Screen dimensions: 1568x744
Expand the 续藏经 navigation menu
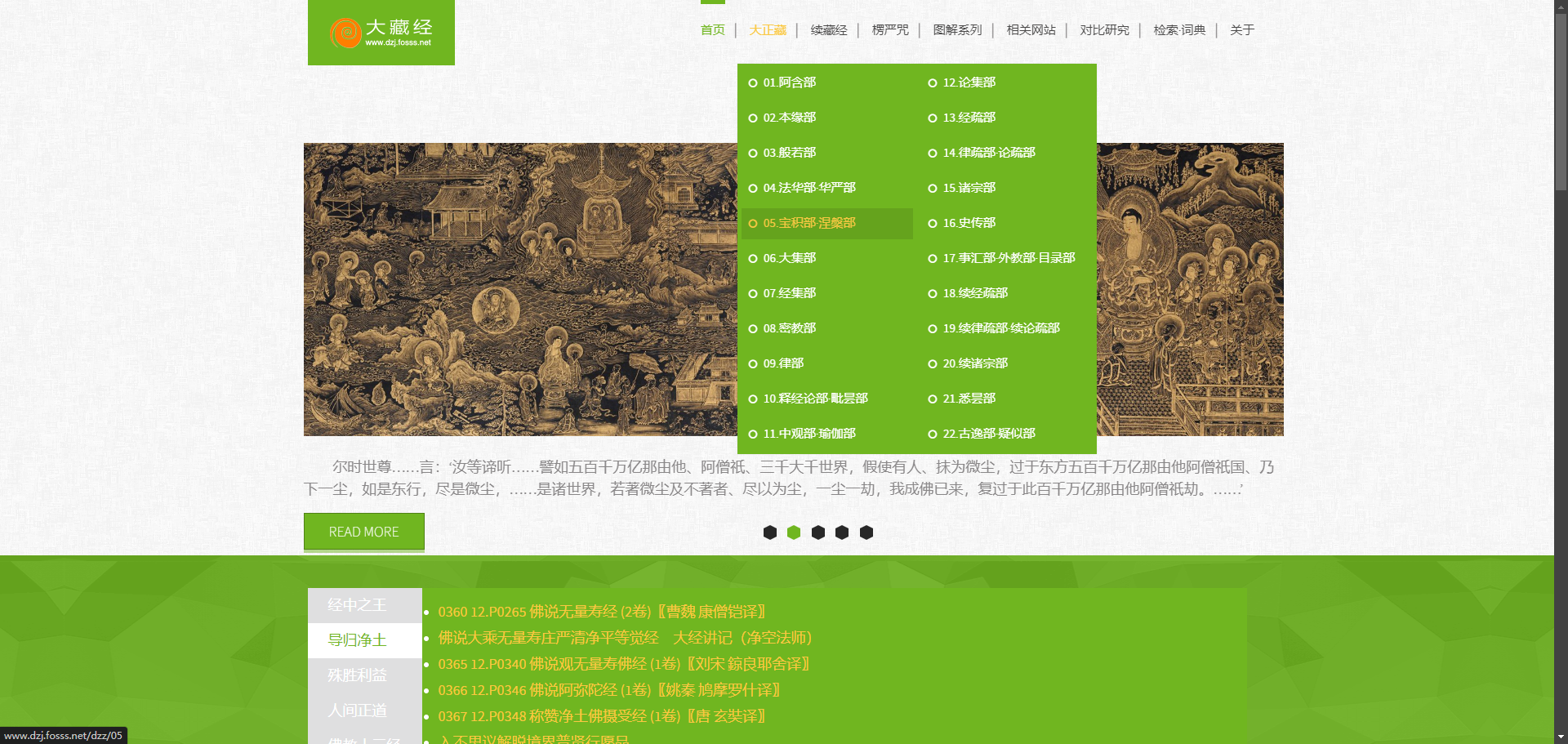pos(828,30)
